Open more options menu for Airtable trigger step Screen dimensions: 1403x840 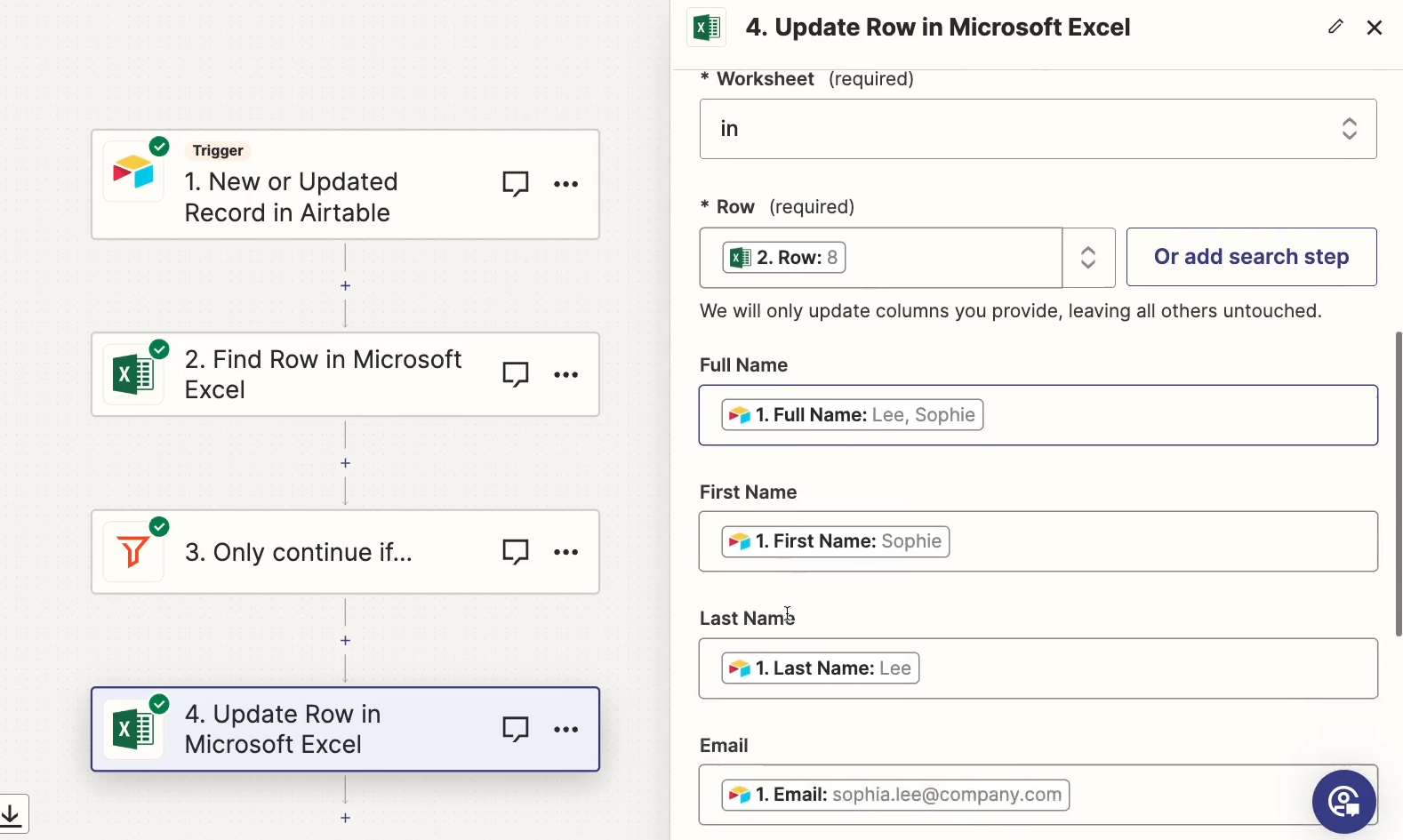[566, 184]
